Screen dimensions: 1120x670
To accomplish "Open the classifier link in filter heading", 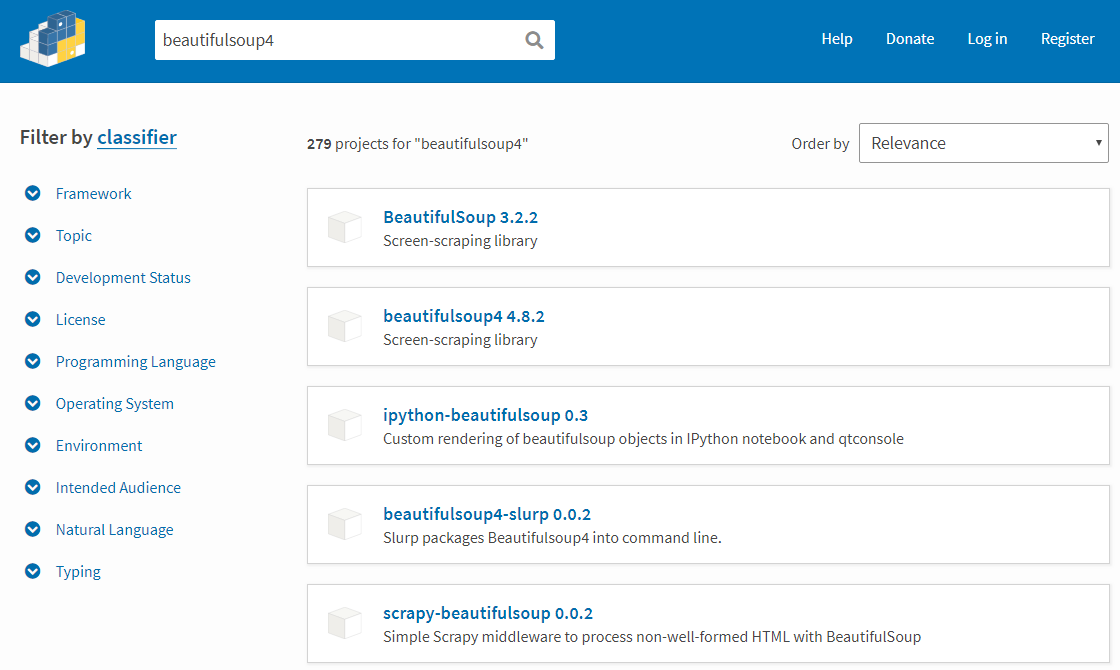I will point(137,138).
